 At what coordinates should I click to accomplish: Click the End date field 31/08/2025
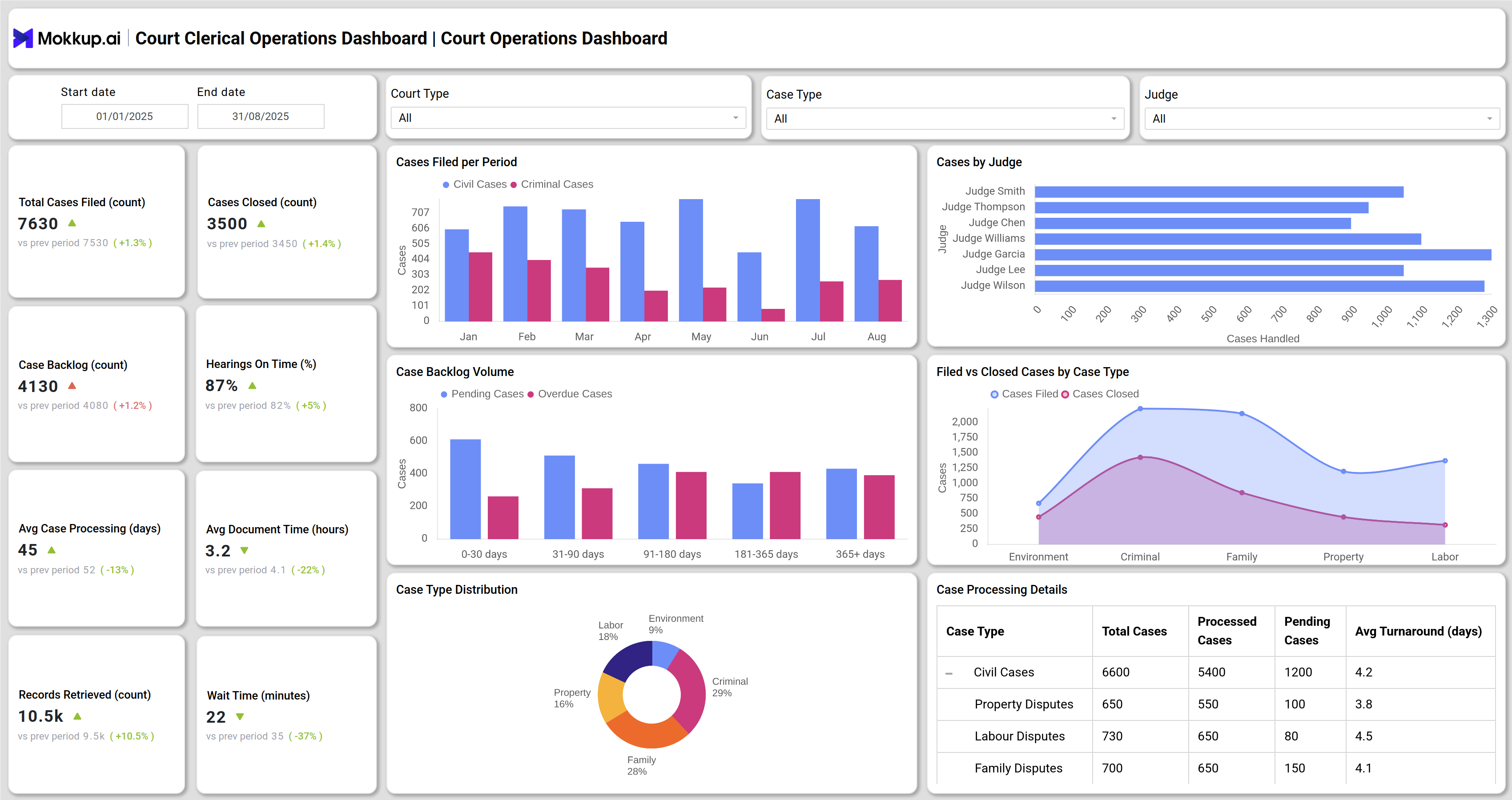click(261, 116)
